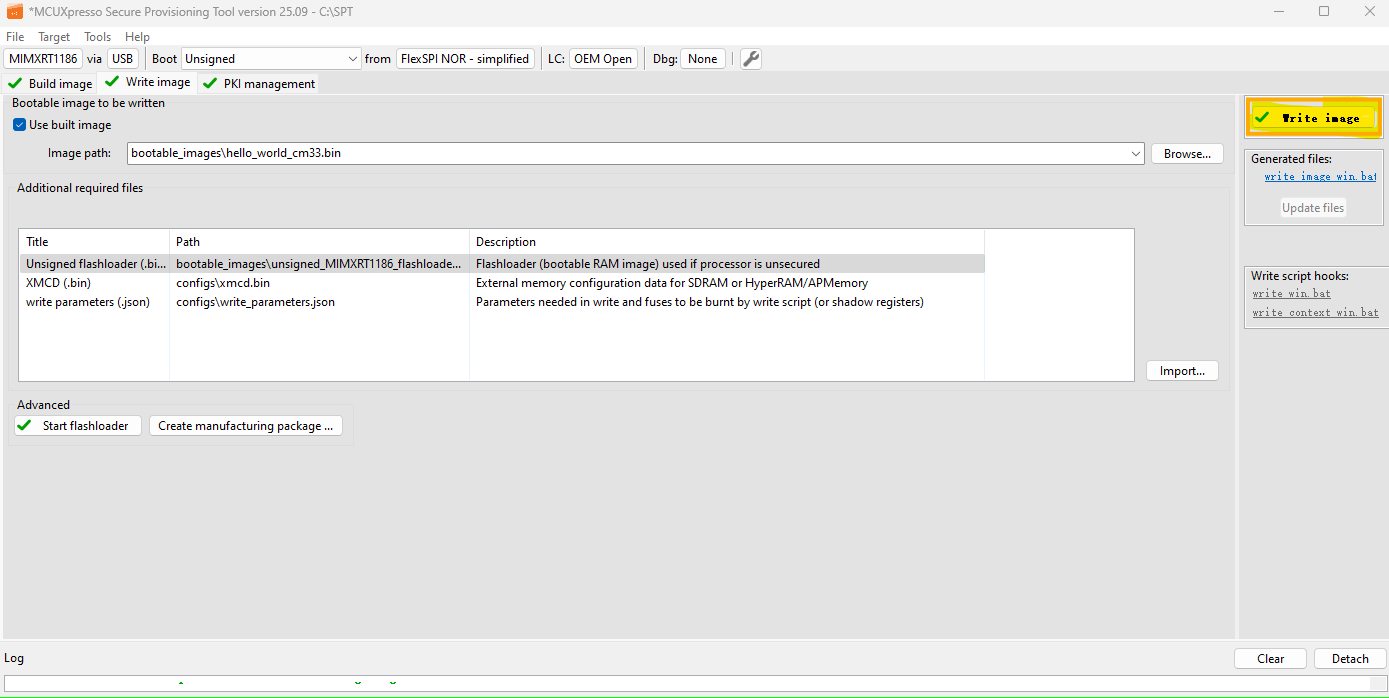Uncheck the Use built image checkbox
Screen dimensions: 1389x698
[x=19, y=125]
